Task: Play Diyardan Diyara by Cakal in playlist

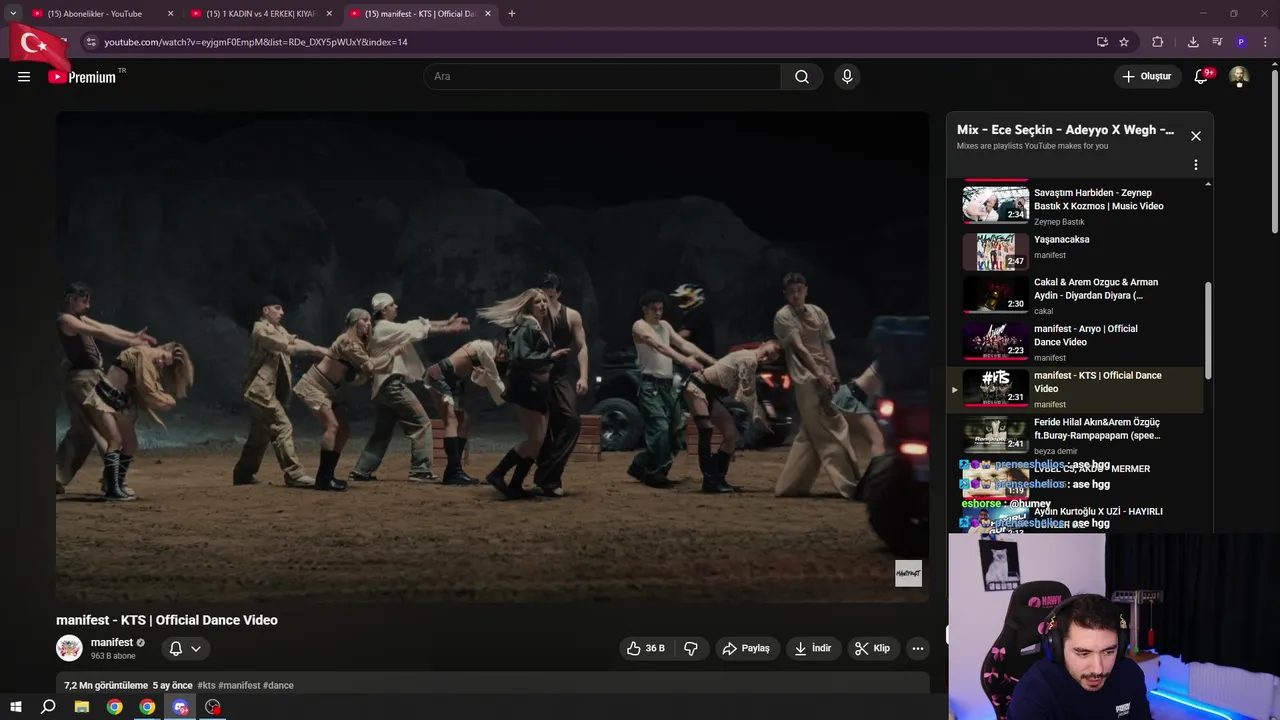Action: coord(1076,296)
